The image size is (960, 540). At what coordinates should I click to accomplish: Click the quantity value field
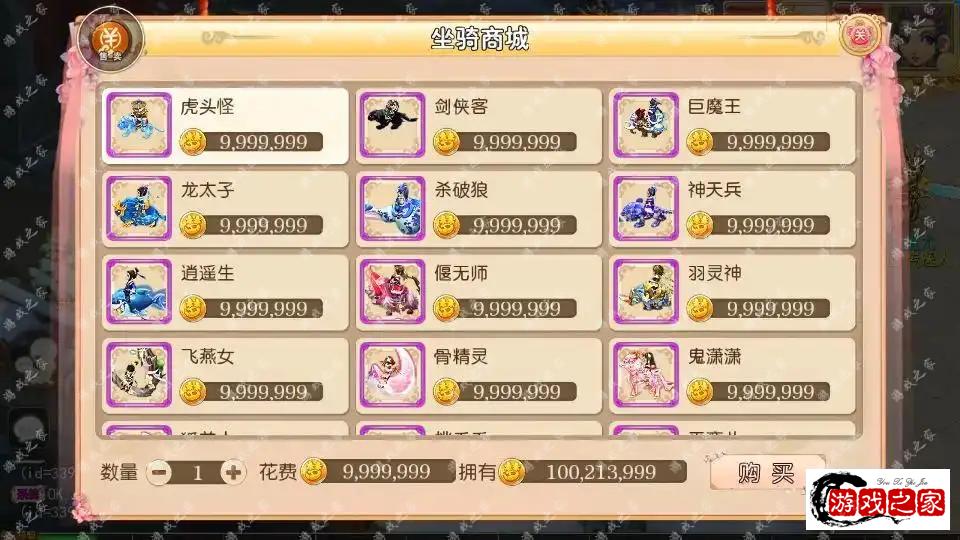[197, 472]
